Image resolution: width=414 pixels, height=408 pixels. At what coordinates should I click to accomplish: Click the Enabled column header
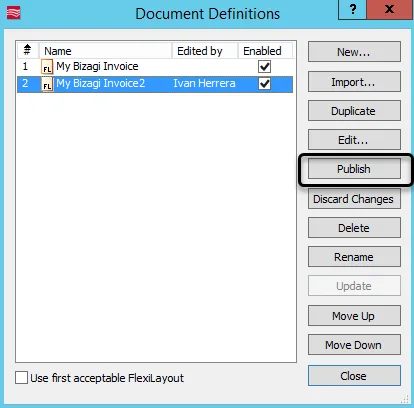265,51
